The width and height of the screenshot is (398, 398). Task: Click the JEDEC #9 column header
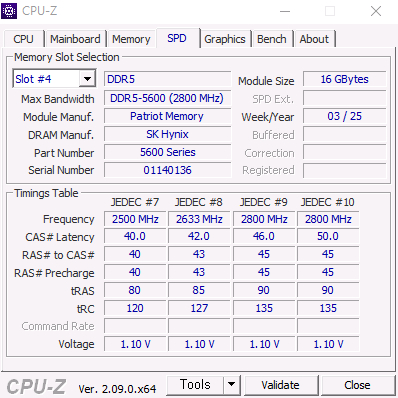point(264,202)
